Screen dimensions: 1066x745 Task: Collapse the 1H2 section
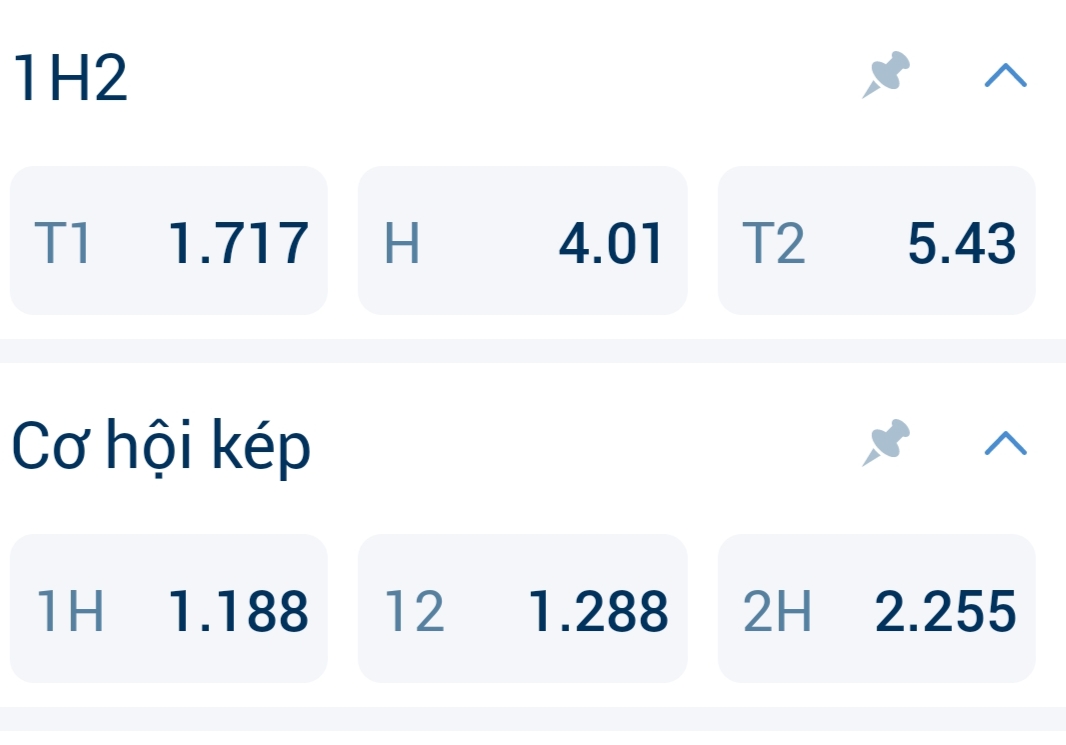click(x=1005, y=76)
